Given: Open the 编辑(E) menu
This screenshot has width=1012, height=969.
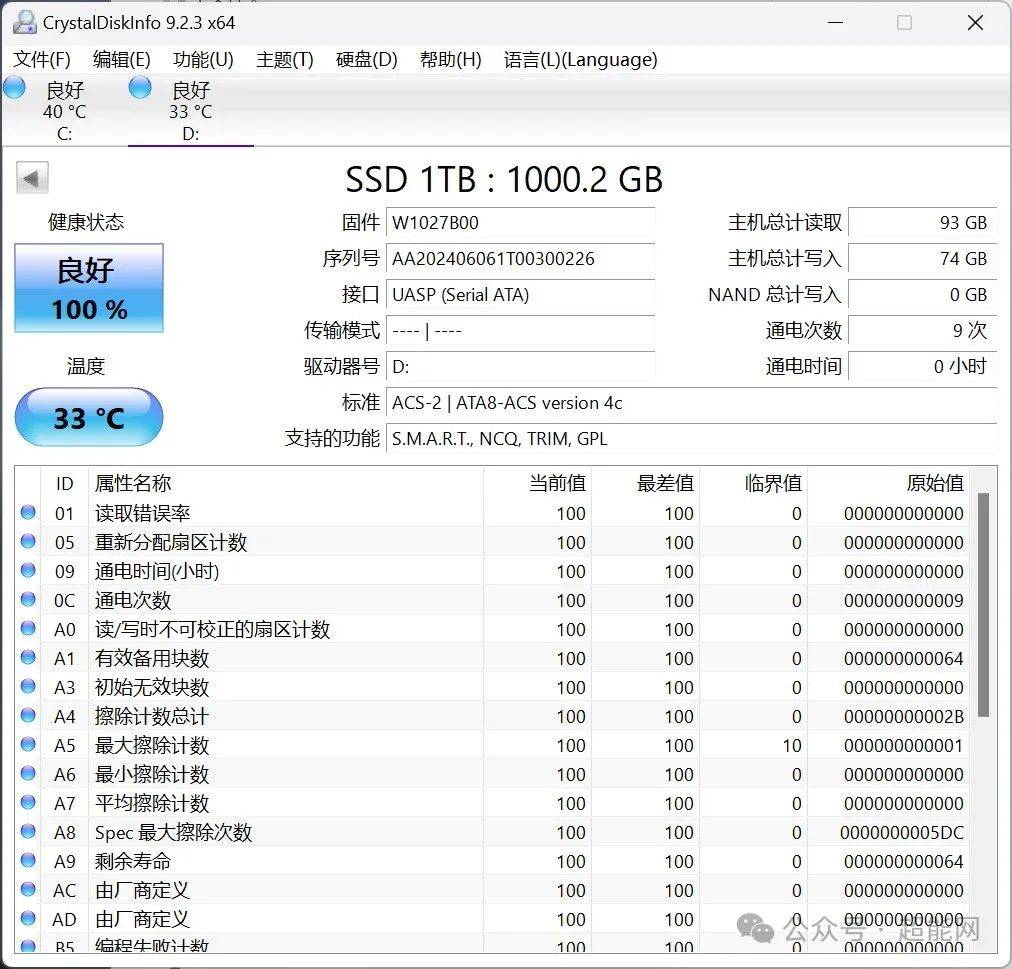Looking at the screenshot, I should (x=121, y=59).
